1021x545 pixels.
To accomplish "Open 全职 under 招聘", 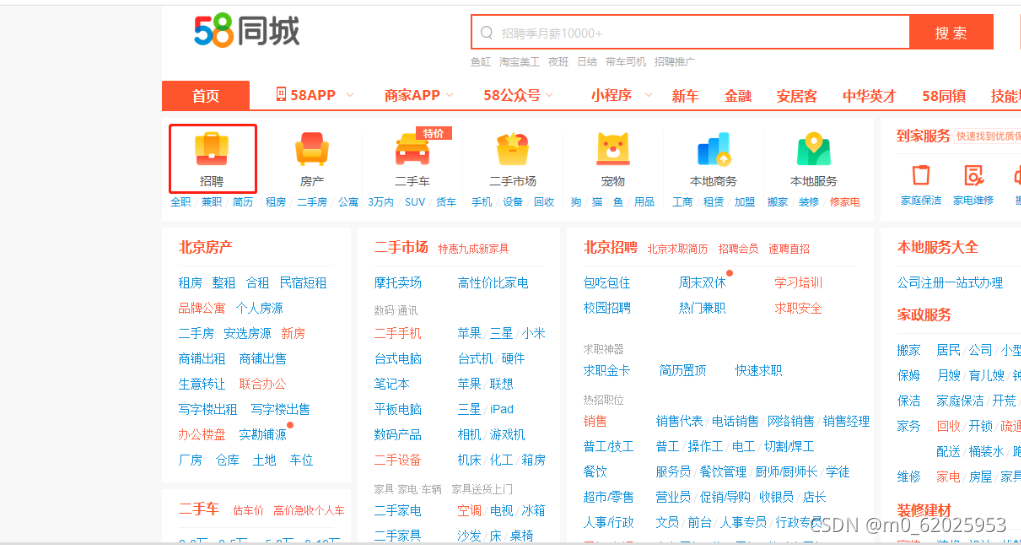I will [x=180, y=202].
